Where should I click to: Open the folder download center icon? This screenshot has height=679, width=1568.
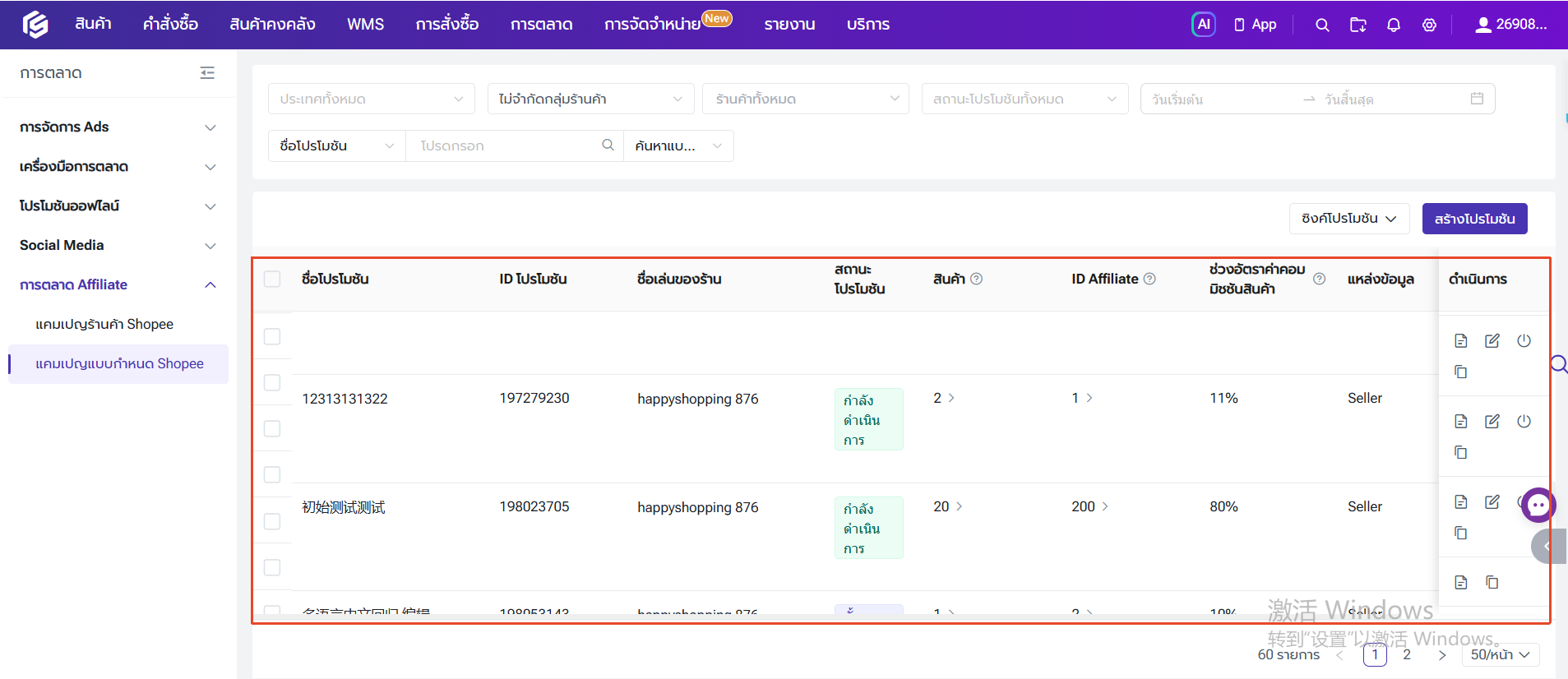point(1358,25)
